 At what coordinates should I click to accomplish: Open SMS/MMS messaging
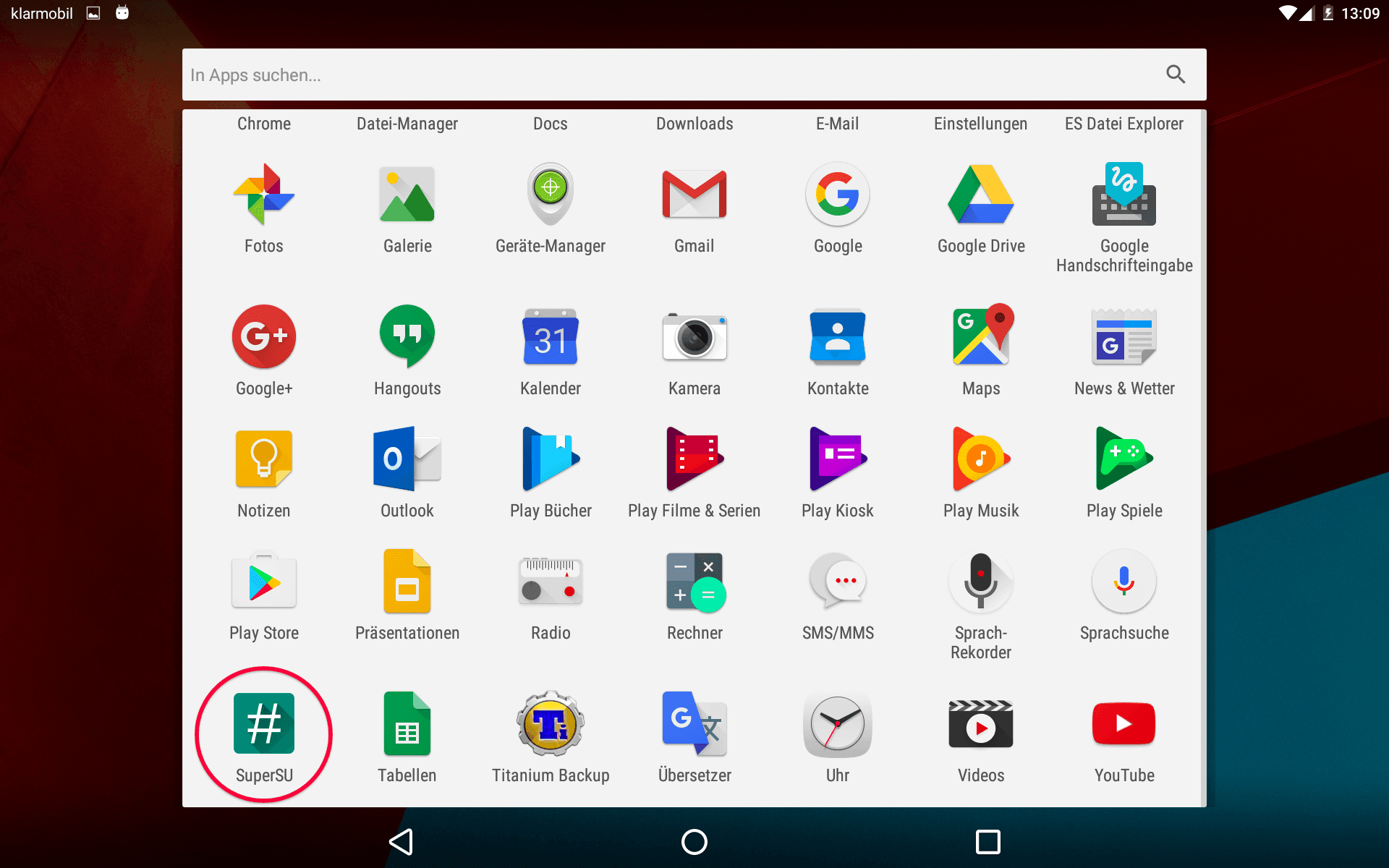(838, 582)
